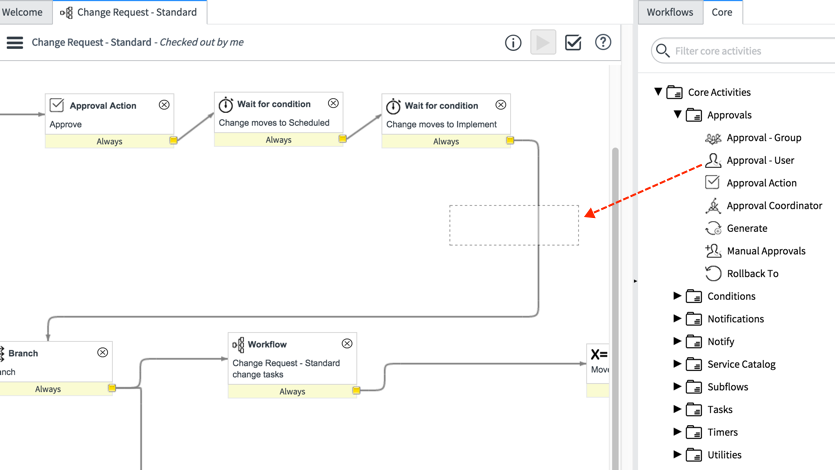
Task: Select the Generate activity icon
Action: 714,228
